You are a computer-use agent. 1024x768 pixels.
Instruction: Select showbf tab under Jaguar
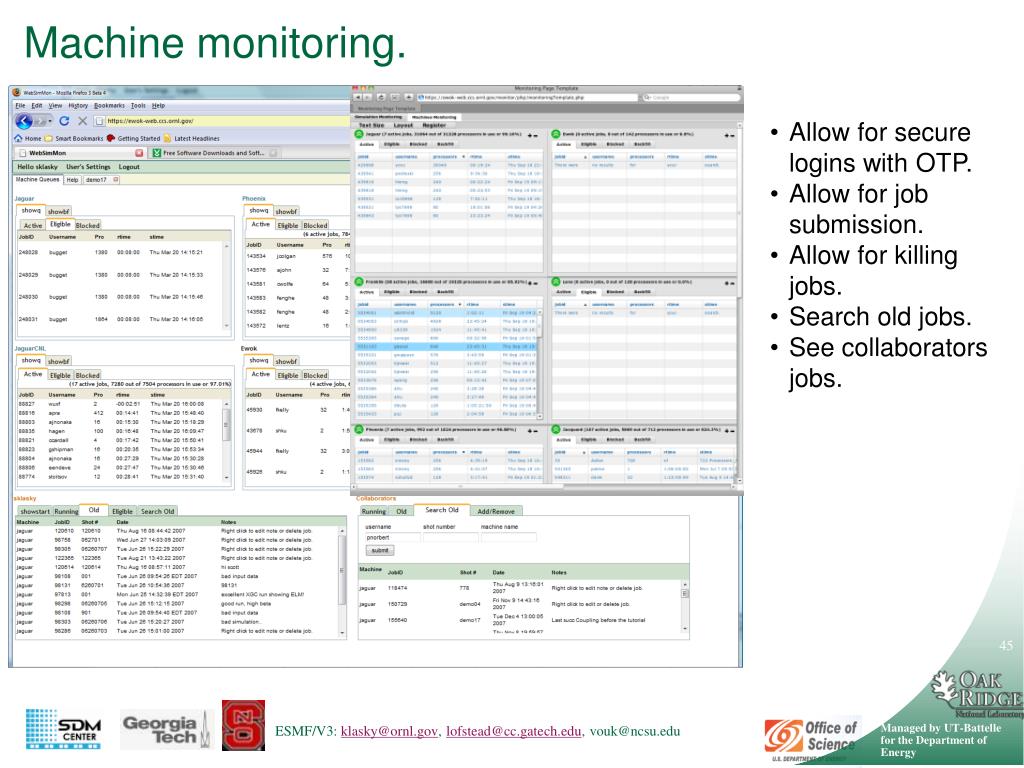point(58,212)
